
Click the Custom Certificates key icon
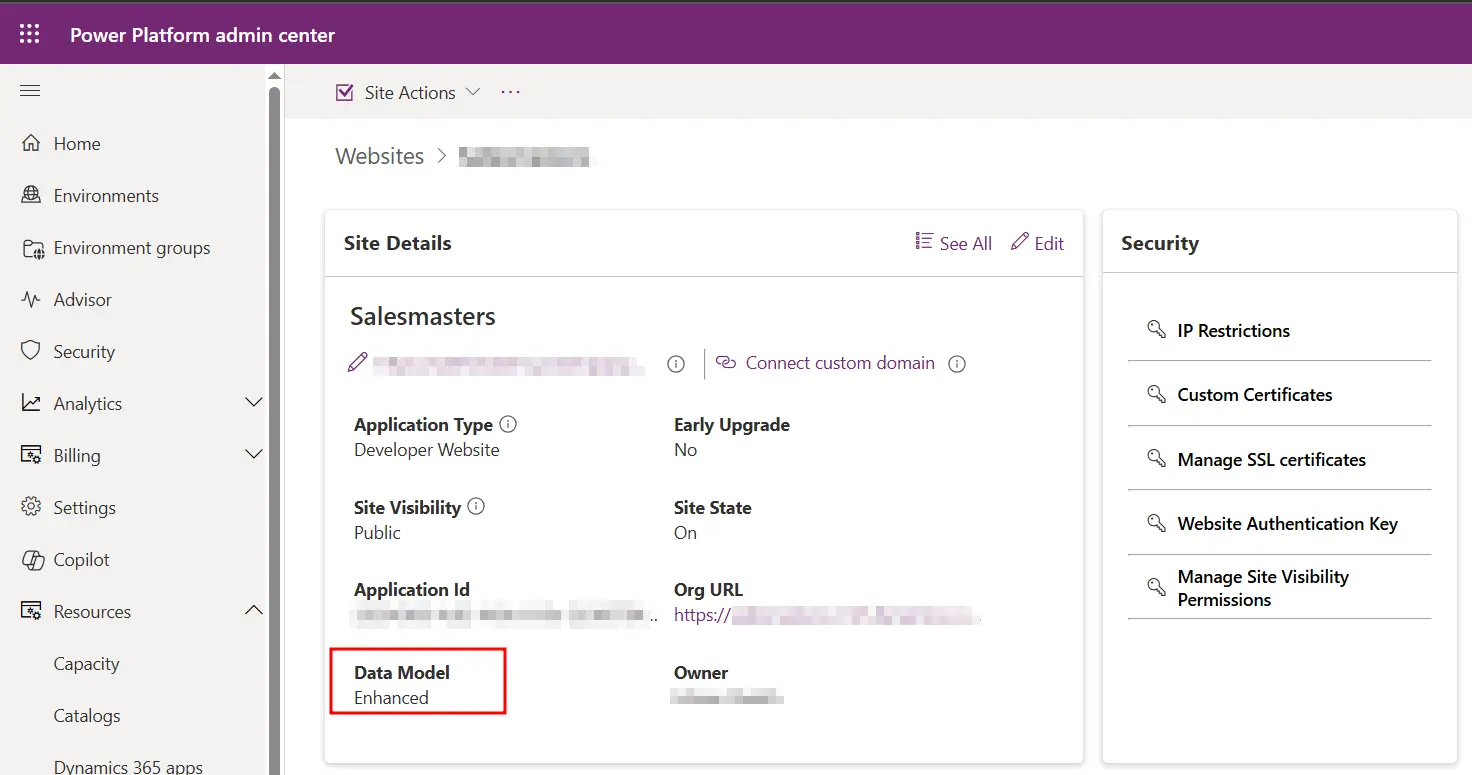1157,393
